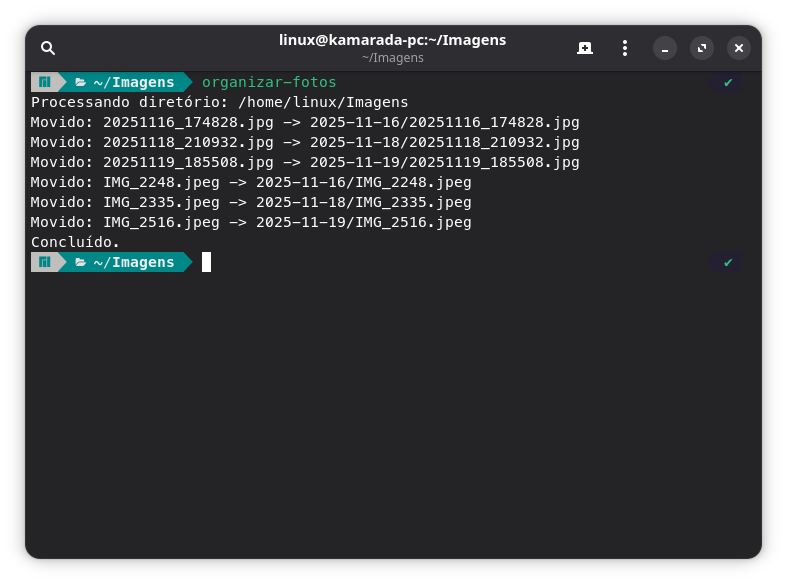Click the ~/Imagens subtitle in the header

tap(392, 58)
